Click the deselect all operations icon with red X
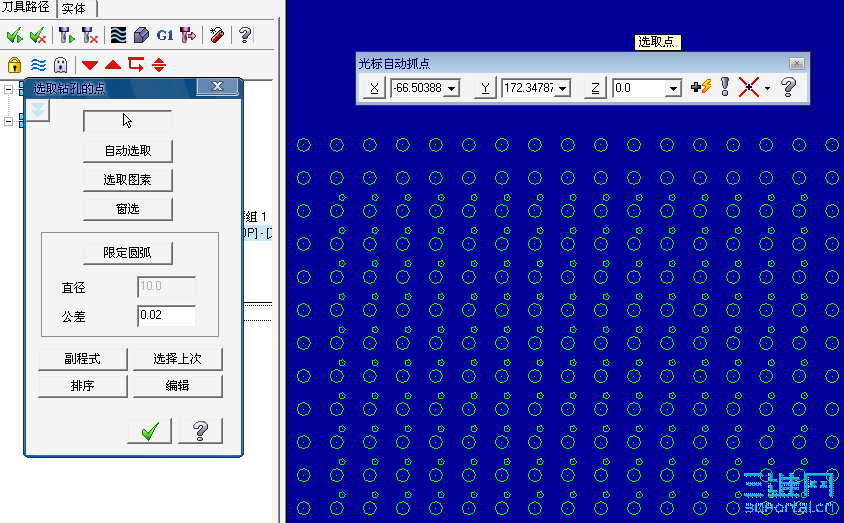The width and height of the screenshot is (844, 523). (38, 36)
